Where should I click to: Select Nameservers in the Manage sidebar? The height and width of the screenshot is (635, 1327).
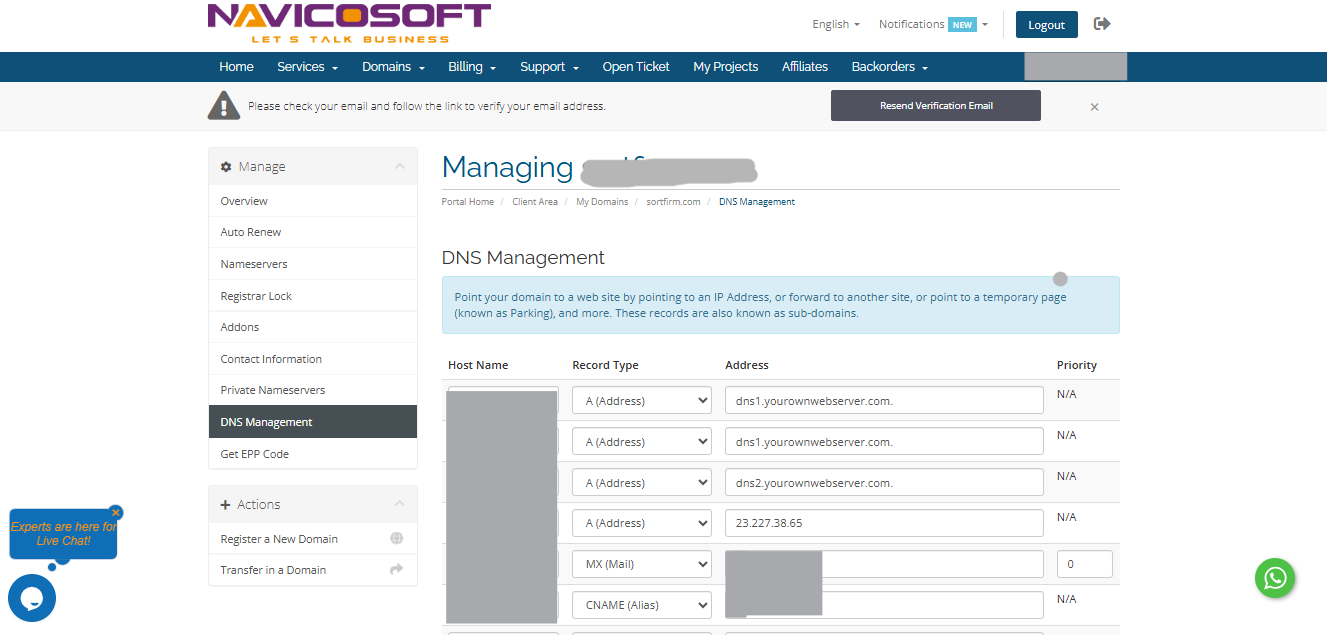[x=254, y=264]
